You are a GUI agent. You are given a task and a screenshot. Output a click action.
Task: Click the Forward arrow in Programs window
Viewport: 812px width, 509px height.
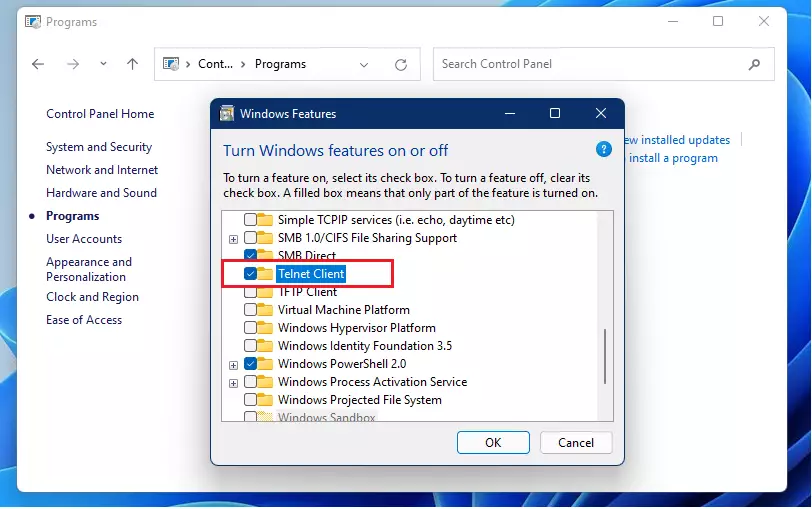[x=73, y=64]
